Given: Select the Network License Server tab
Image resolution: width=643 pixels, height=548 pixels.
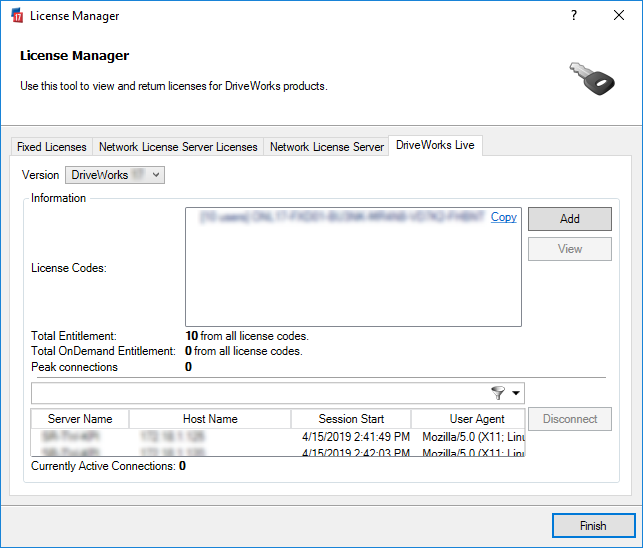Looking at the screenshot, I should click(326, 147).
